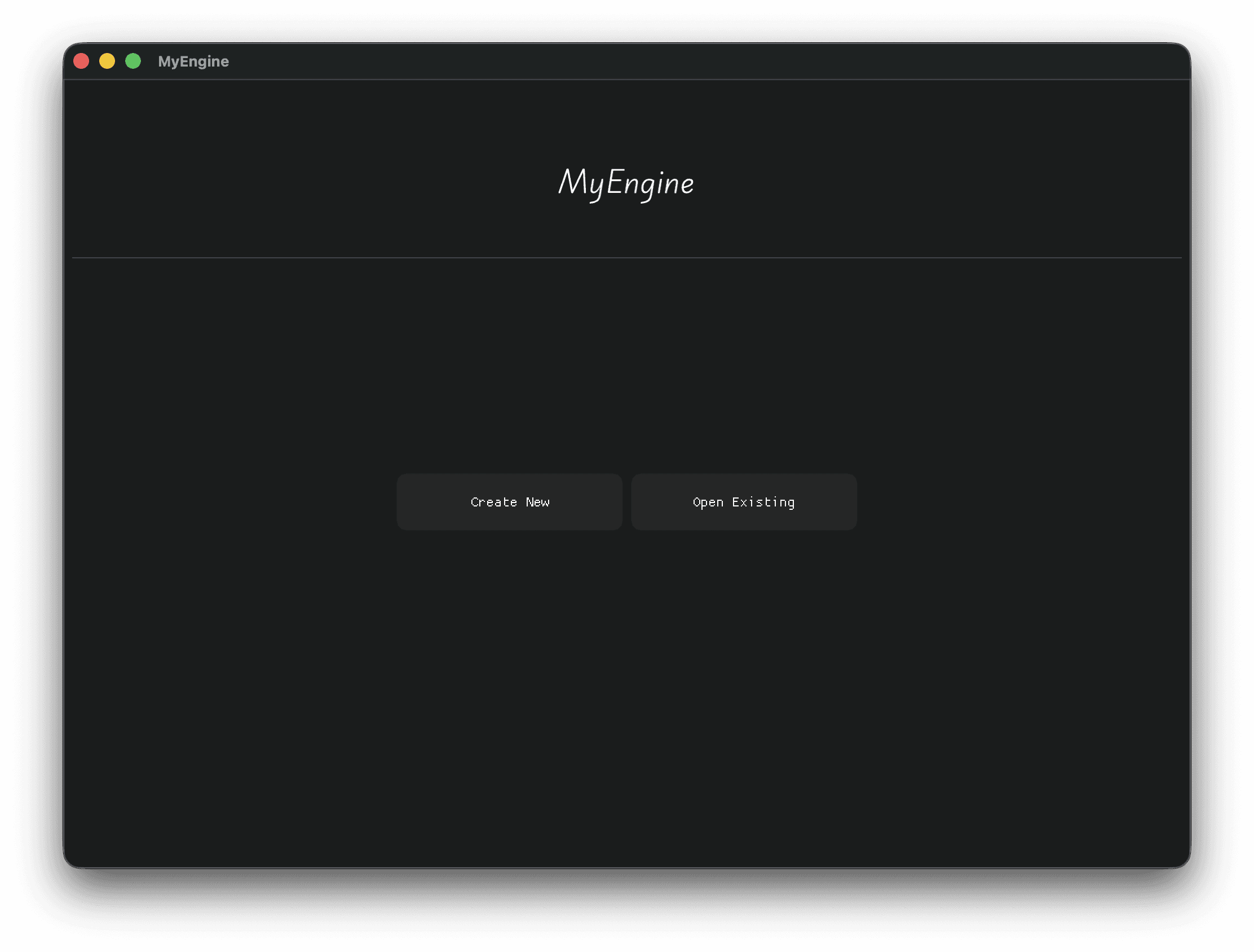Minimize window using yellow traffic light
Image resolution: width=1254 pixels, height=952 pixels.
[107, 61]
